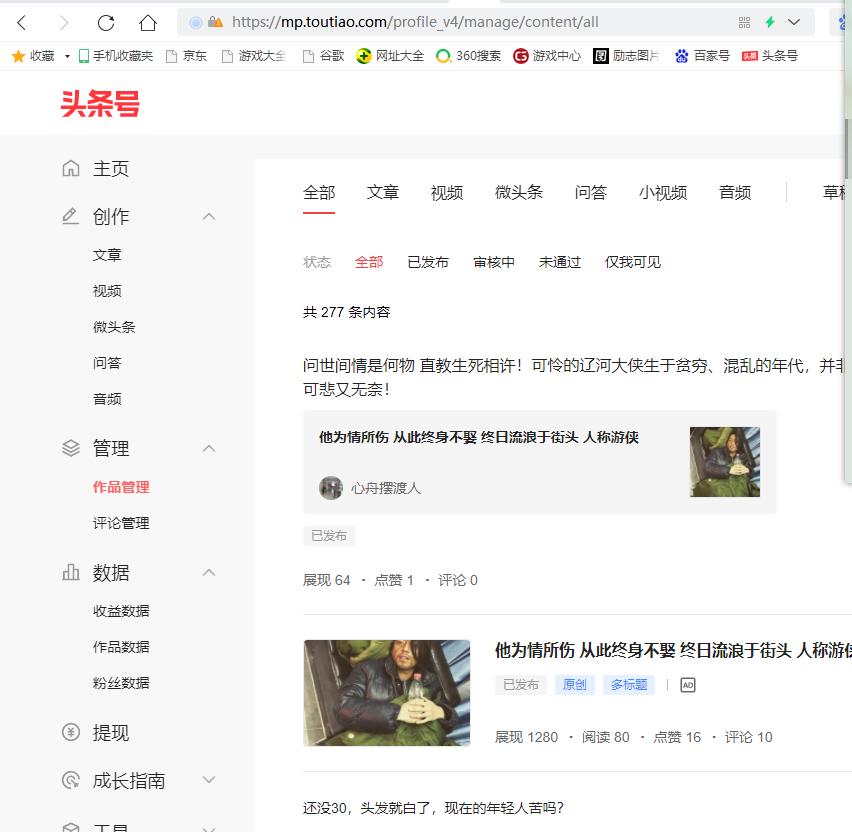Open the 数据 chart icon
852x832 pixels.
(x=69, y=572)
